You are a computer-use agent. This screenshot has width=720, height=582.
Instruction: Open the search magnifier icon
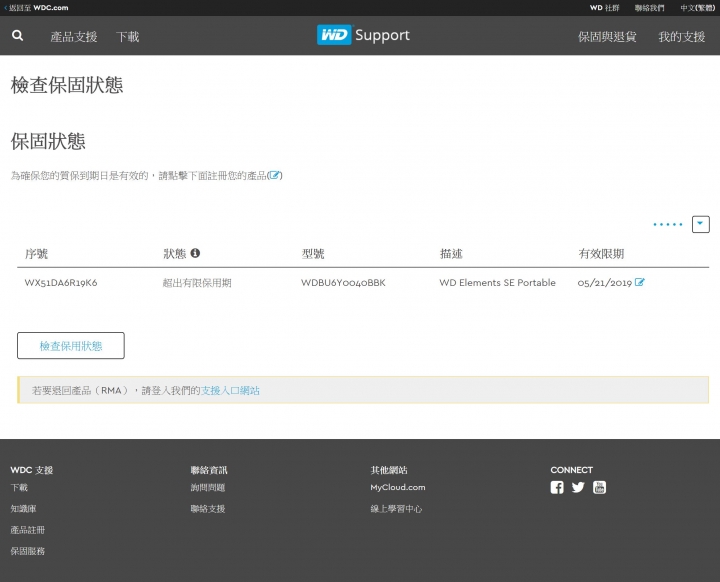[x=17, y=35]
